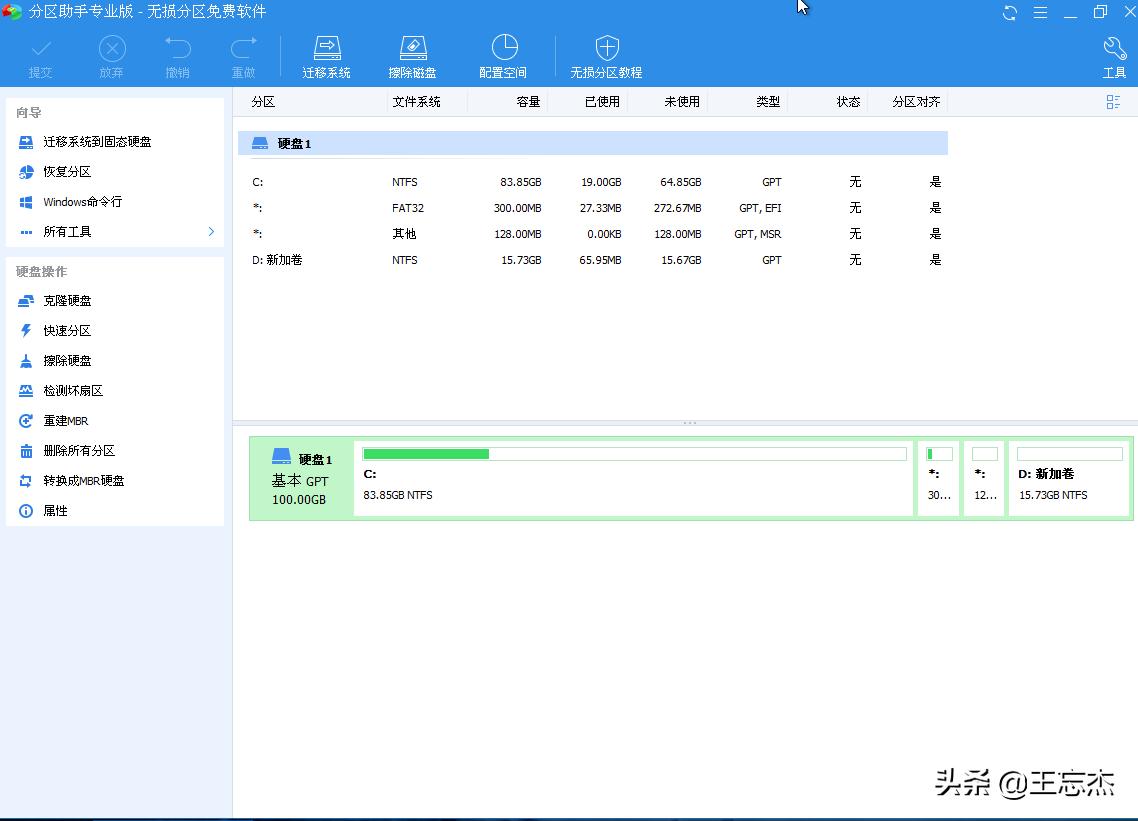Open Windows命令行 from wizard panel

[x=82, y=202]
